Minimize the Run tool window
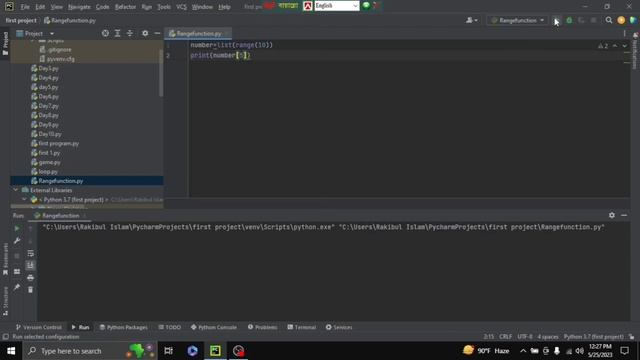 point(624,215)
